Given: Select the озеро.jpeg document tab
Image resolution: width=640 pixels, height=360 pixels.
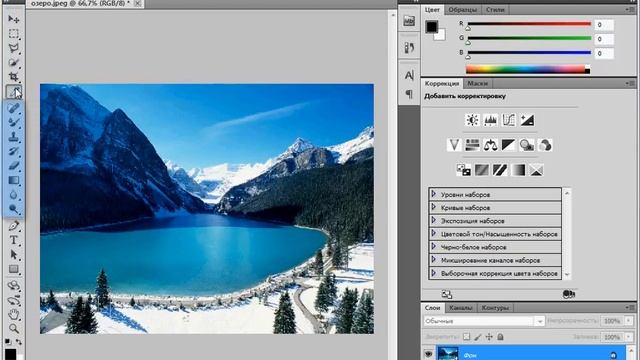Looking at the screenshot, I should point(80,4).
